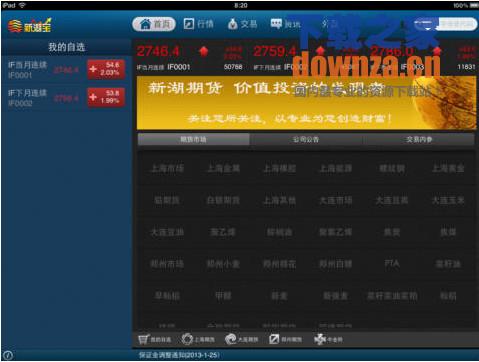This screenshot has height=362, width=479.
Task: Tap the 中金所 icon in bottom toolbar
Action: pyautogui.click(x=328, y=339)
